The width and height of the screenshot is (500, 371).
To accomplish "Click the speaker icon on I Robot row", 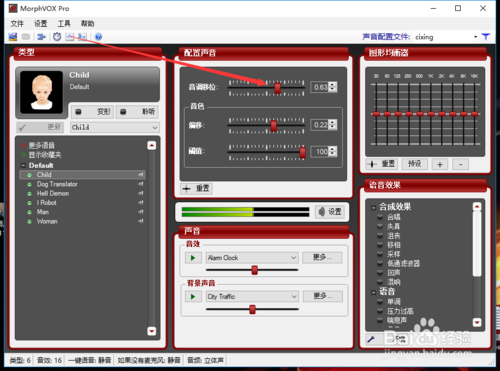I will pyautogui.click(x=141, y=203).
